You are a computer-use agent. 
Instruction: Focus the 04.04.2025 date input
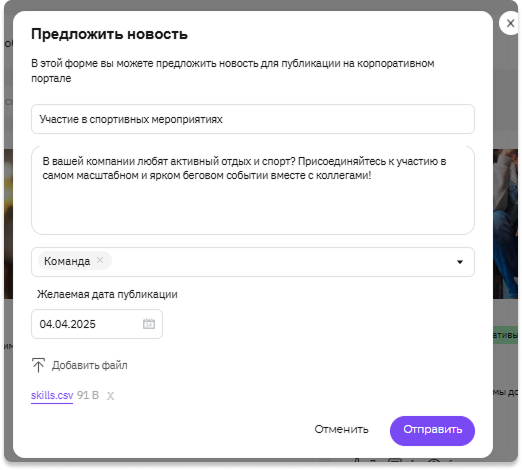[x=97, y=324]
